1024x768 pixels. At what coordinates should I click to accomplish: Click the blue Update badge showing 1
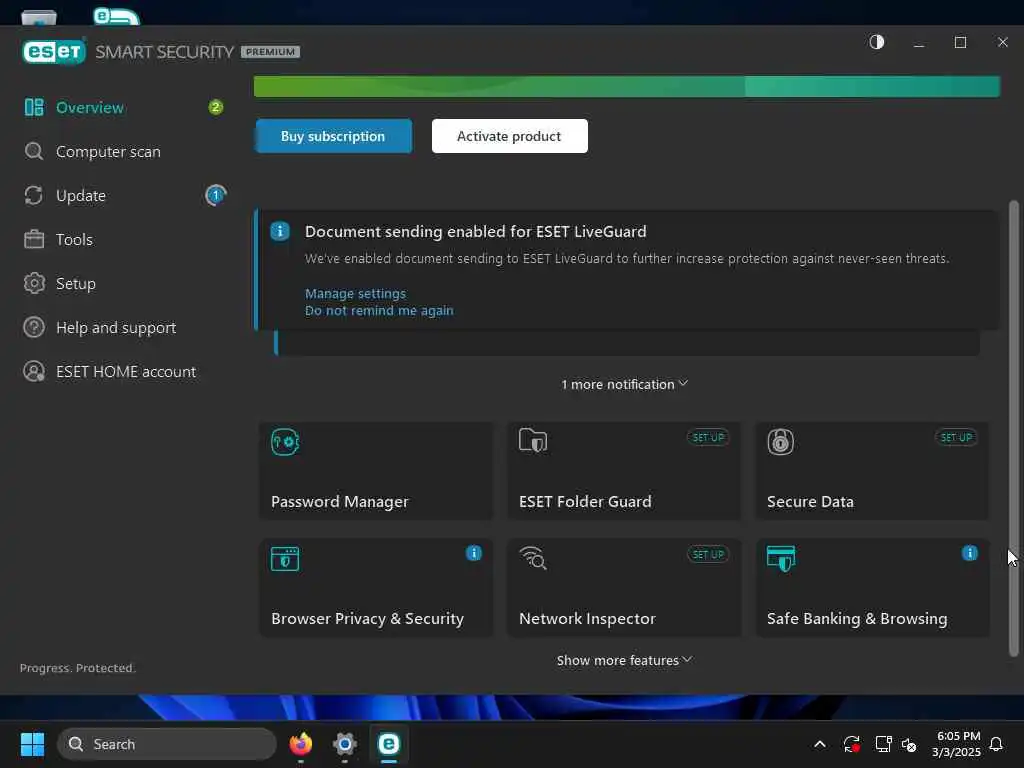(216, 195)
